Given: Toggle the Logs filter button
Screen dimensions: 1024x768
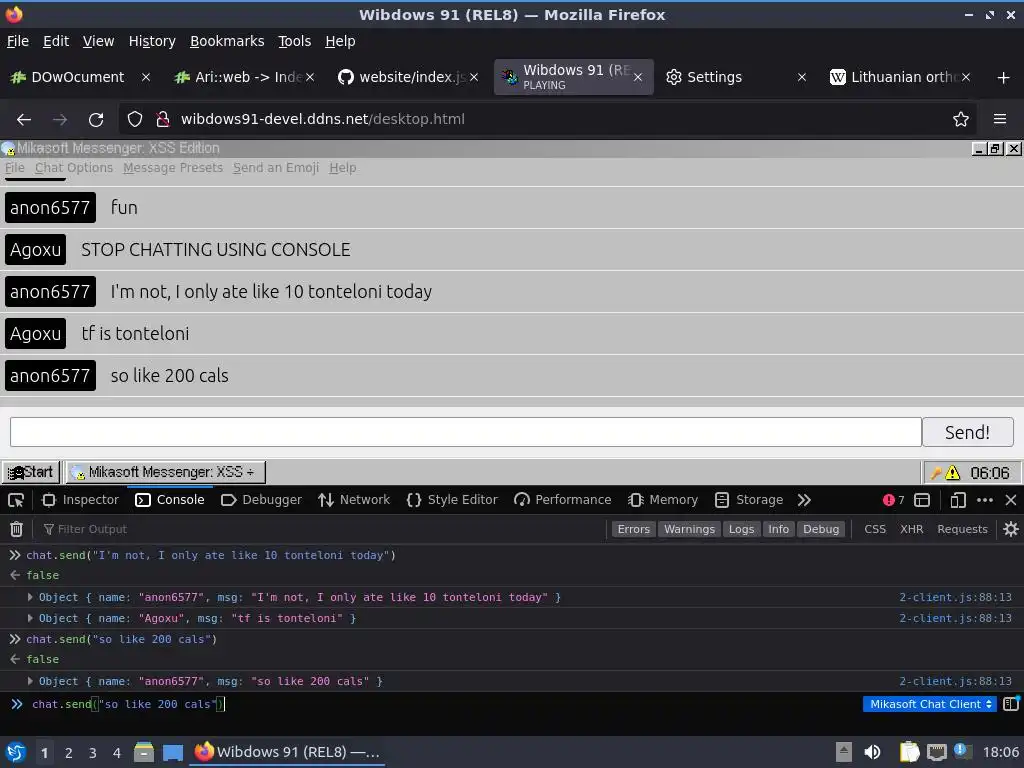Looking at the screenshot, I should click(741, 529).
